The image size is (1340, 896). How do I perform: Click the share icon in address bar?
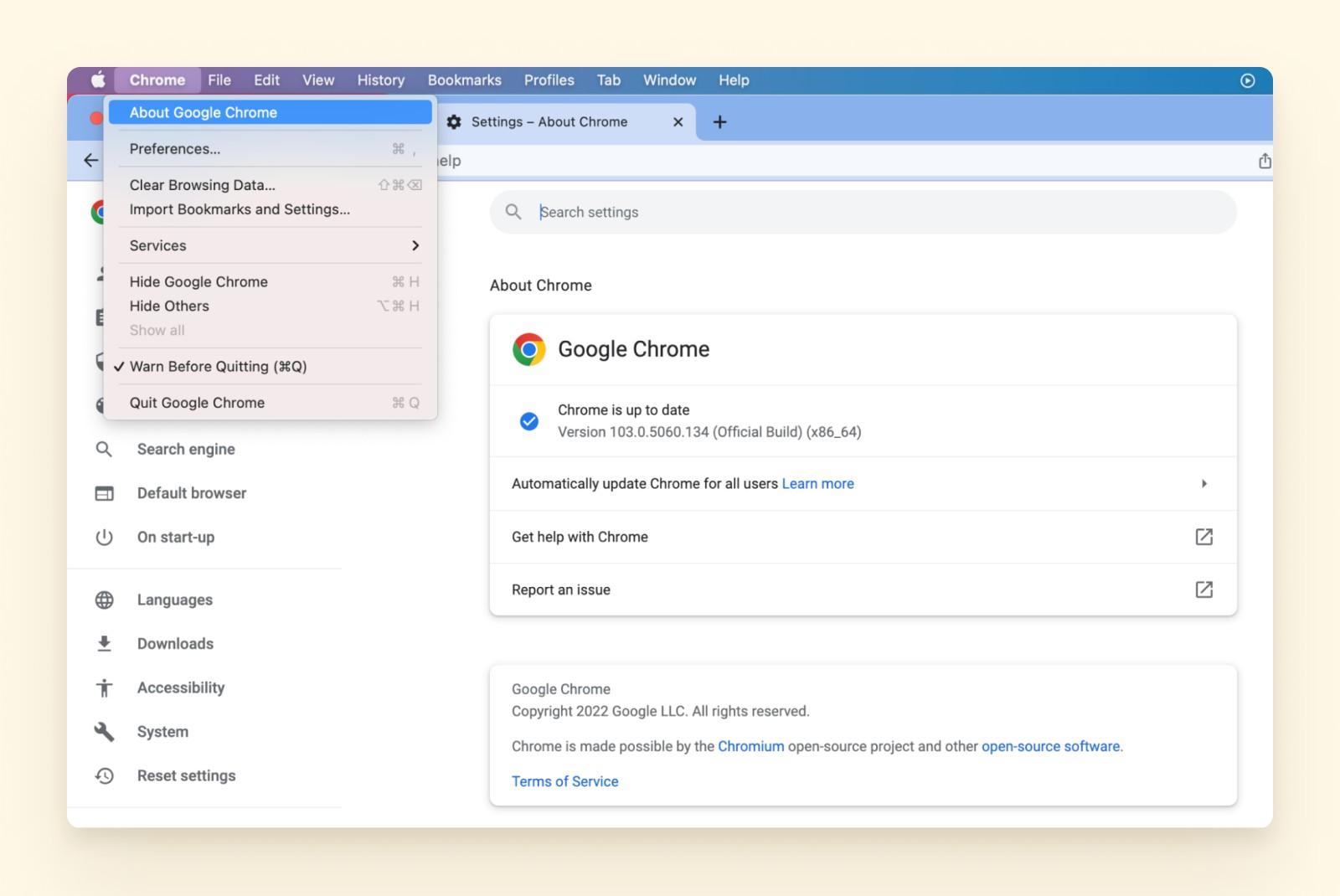[x=1265, y=161]
